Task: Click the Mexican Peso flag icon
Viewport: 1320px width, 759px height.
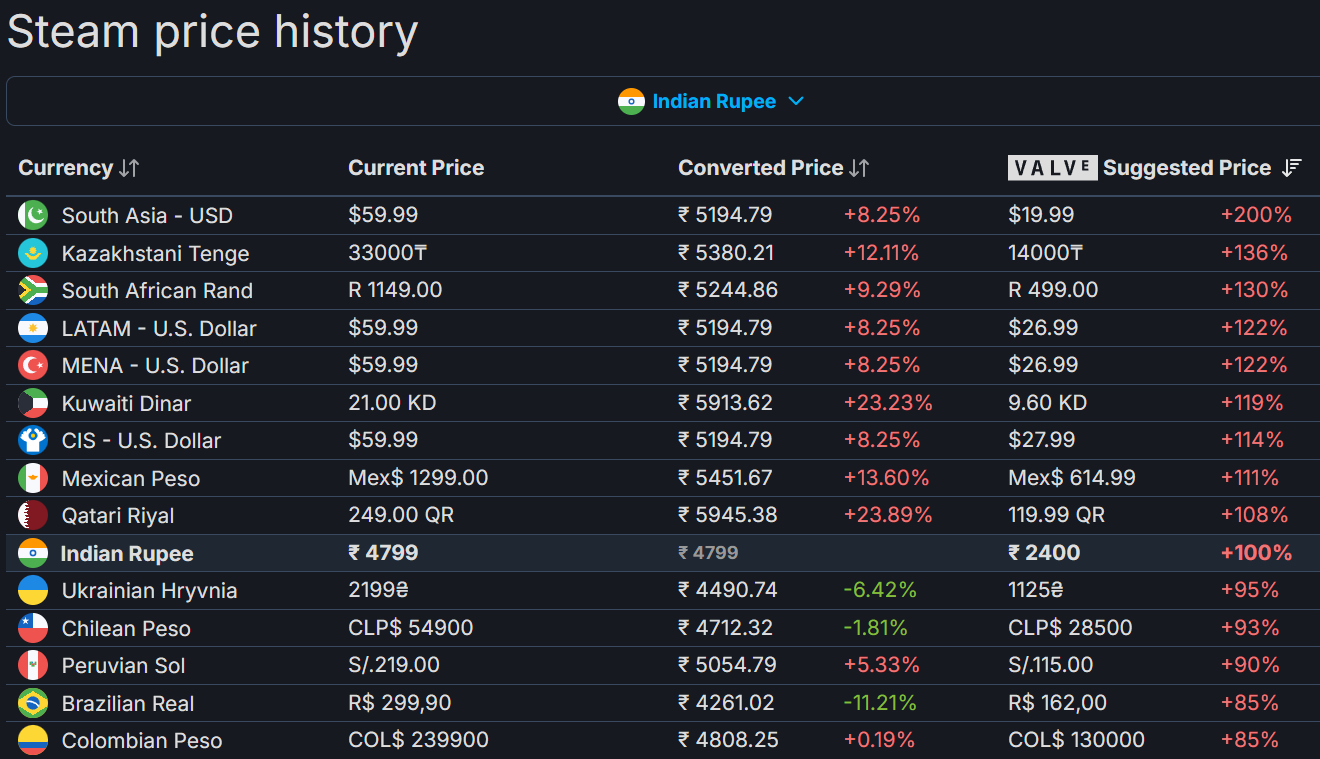Action: (33, 478)
